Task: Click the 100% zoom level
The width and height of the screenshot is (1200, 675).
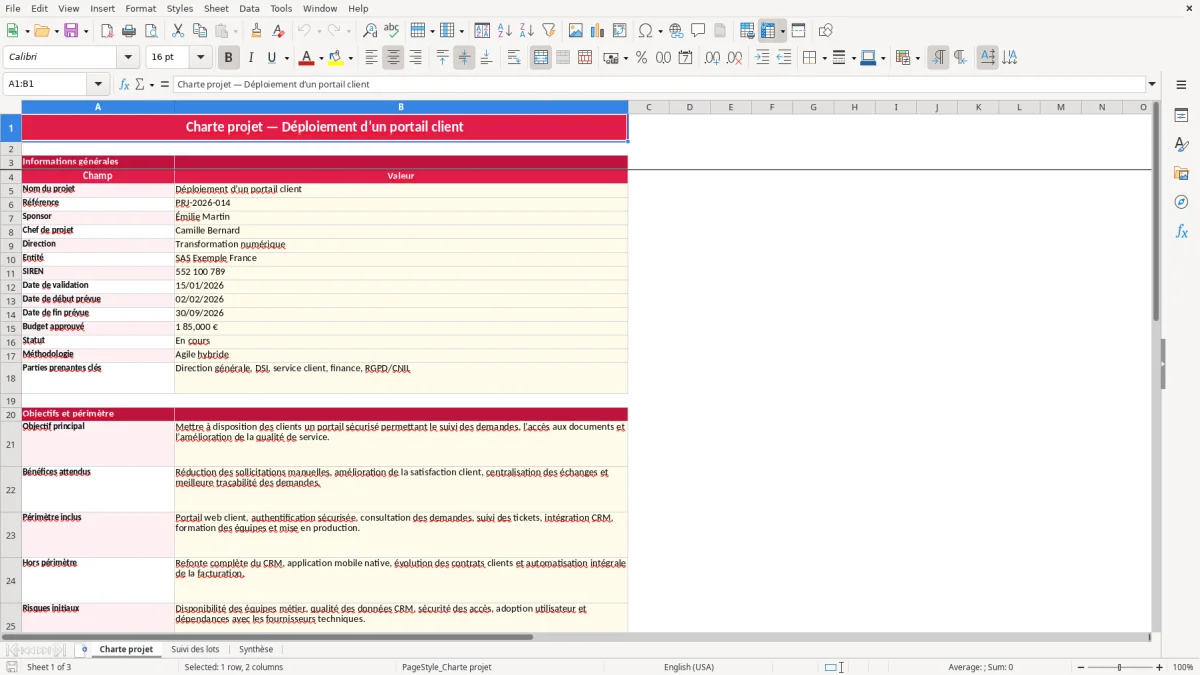Action: [1183, 667]
